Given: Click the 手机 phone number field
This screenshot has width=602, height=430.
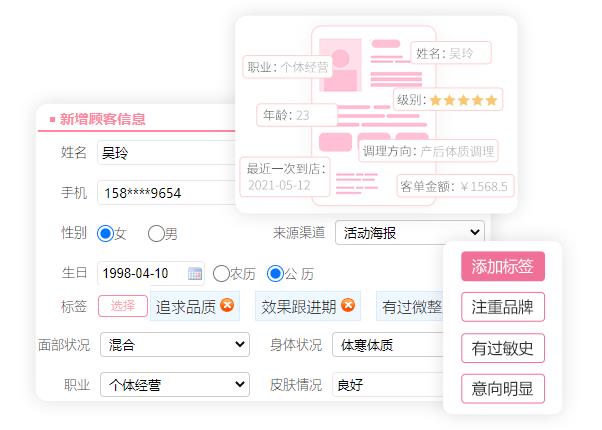Looking at the screenshot, I should (x=165, y=193).
